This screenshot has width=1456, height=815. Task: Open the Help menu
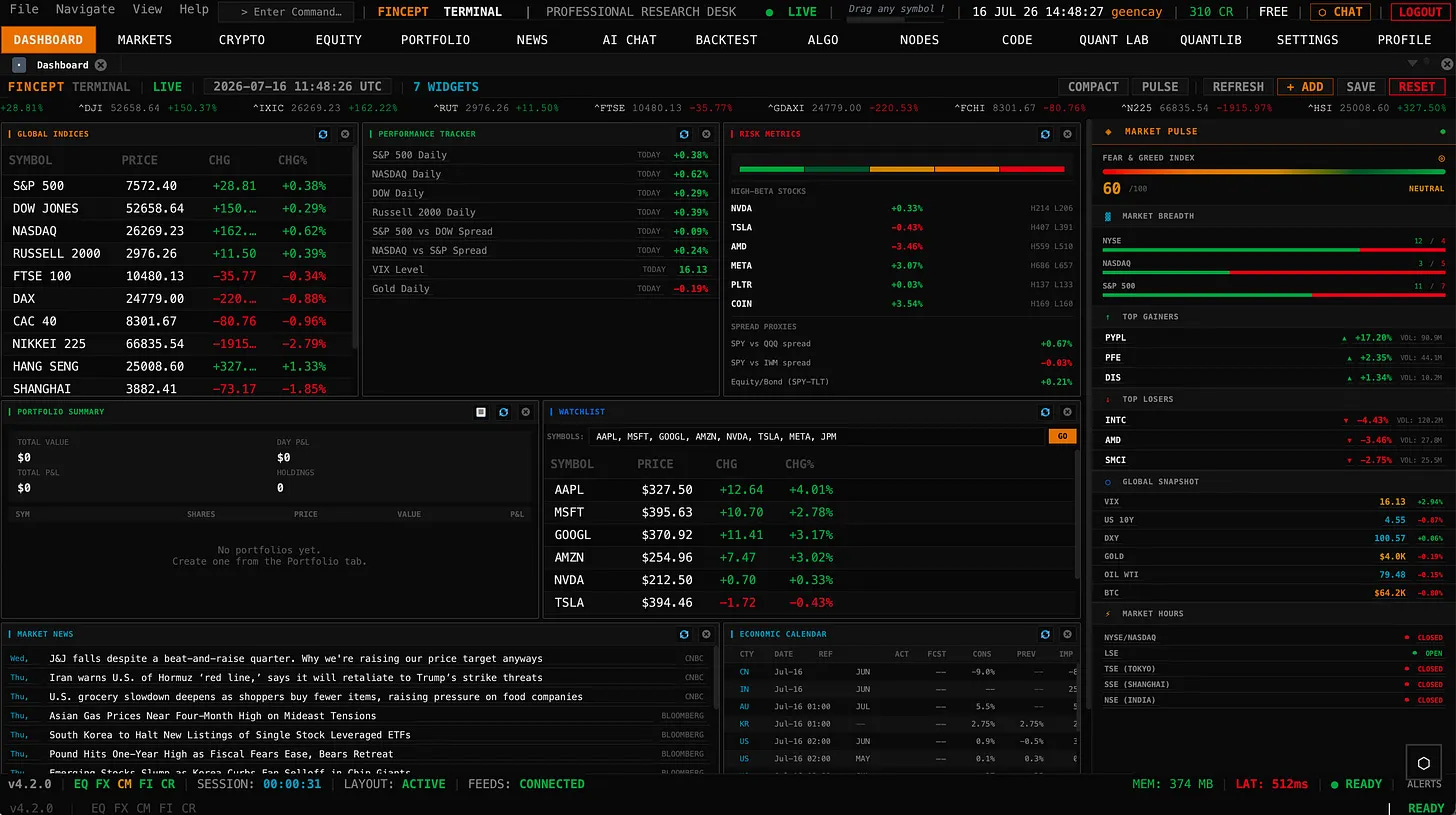pos(194,10)
